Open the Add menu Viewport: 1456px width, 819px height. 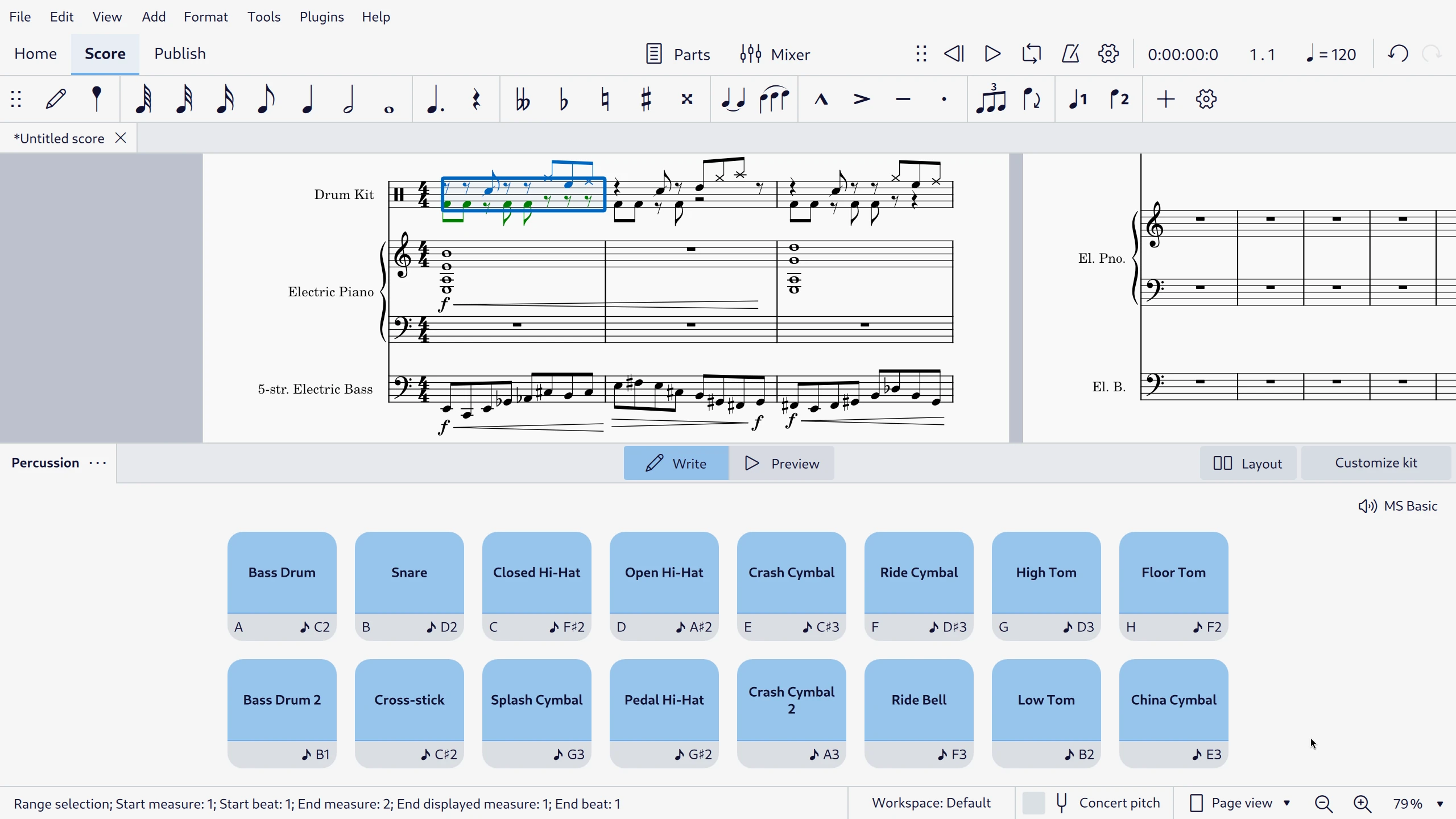[153, 17]
